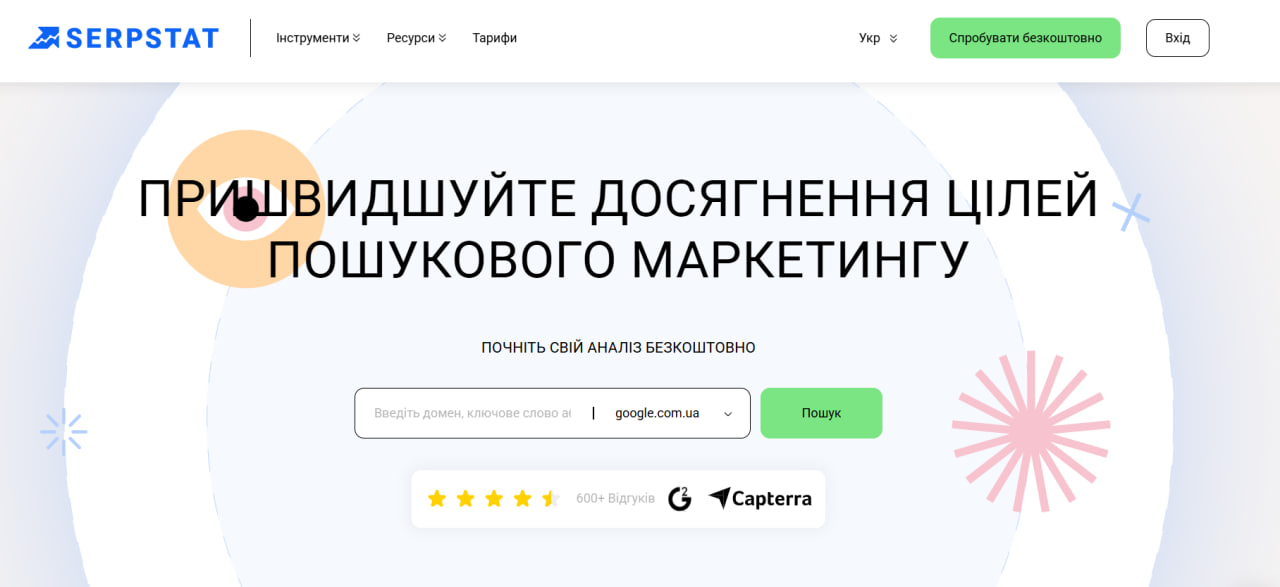Click the Capterra logo

coord(760,498)
